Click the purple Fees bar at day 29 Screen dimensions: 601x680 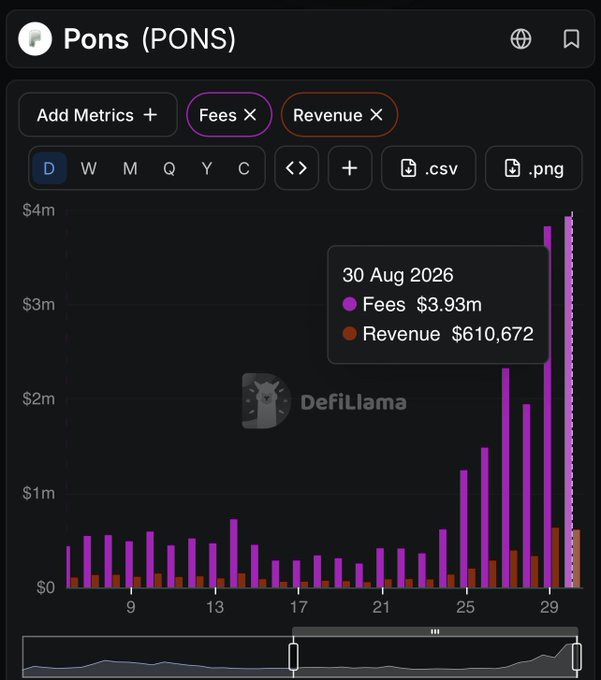click(548, 407)
